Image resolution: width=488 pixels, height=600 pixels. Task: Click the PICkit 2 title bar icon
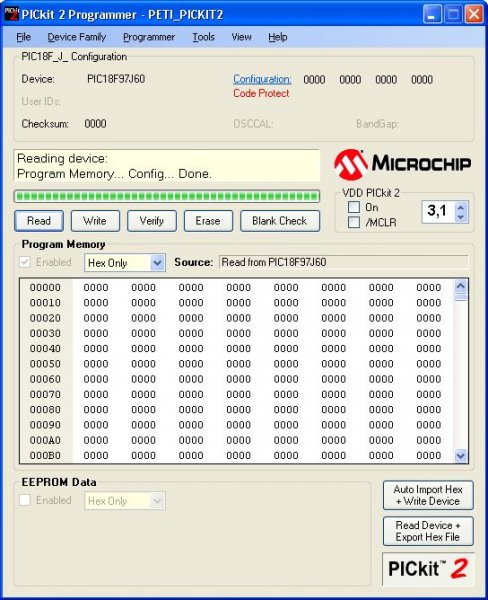click(11, 14)
